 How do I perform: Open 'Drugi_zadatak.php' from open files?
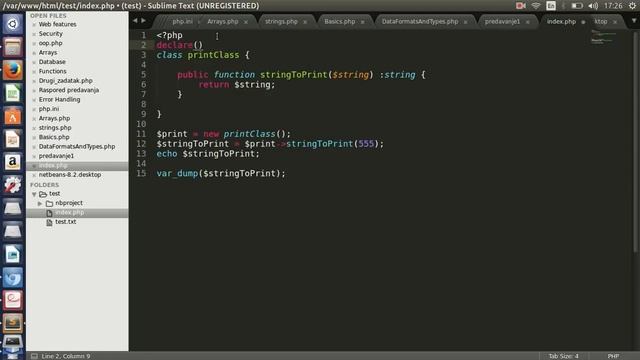(x=65, y=80)
